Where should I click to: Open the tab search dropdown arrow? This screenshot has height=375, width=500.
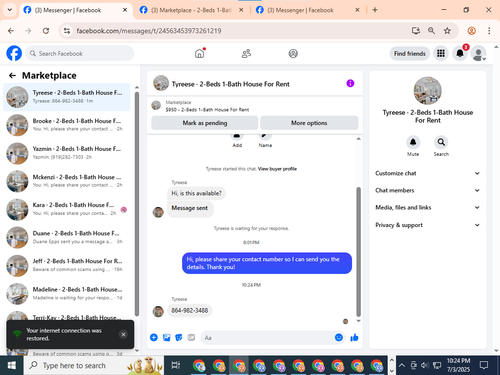tap(10, 10)
